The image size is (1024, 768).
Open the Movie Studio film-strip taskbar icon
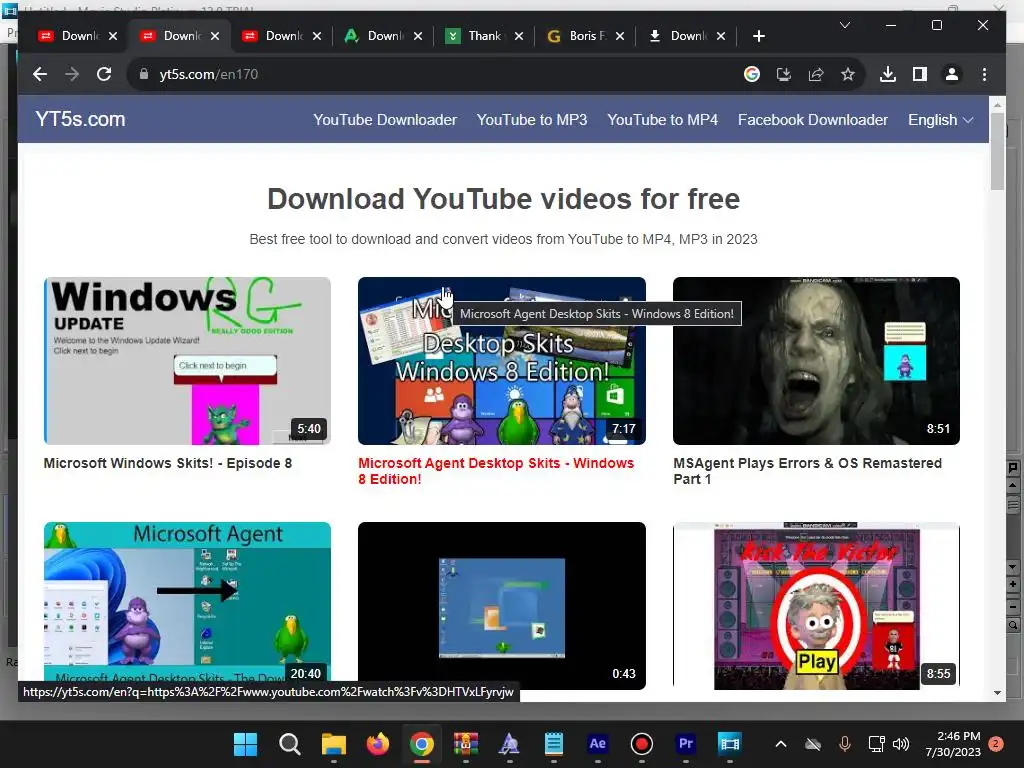[x=729, y=744]
